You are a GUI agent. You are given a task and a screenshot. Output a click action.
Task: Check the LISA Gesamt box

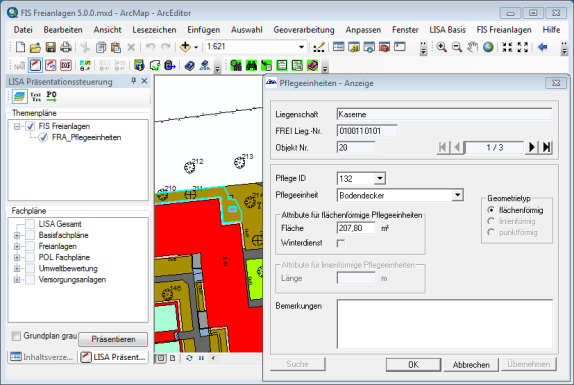coord(30,224)
